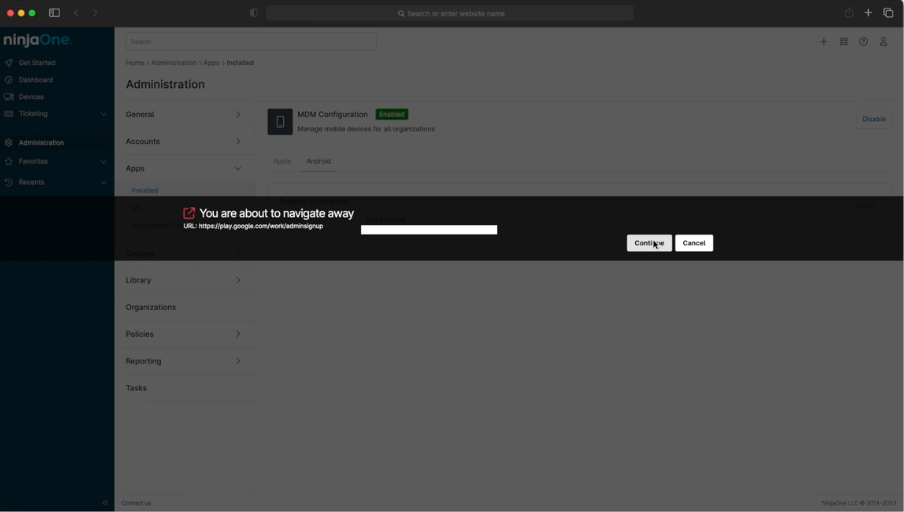Screen dimensions: 904x512
Task: Click the NinjaOne logo
Action: [x=37, y=40]
